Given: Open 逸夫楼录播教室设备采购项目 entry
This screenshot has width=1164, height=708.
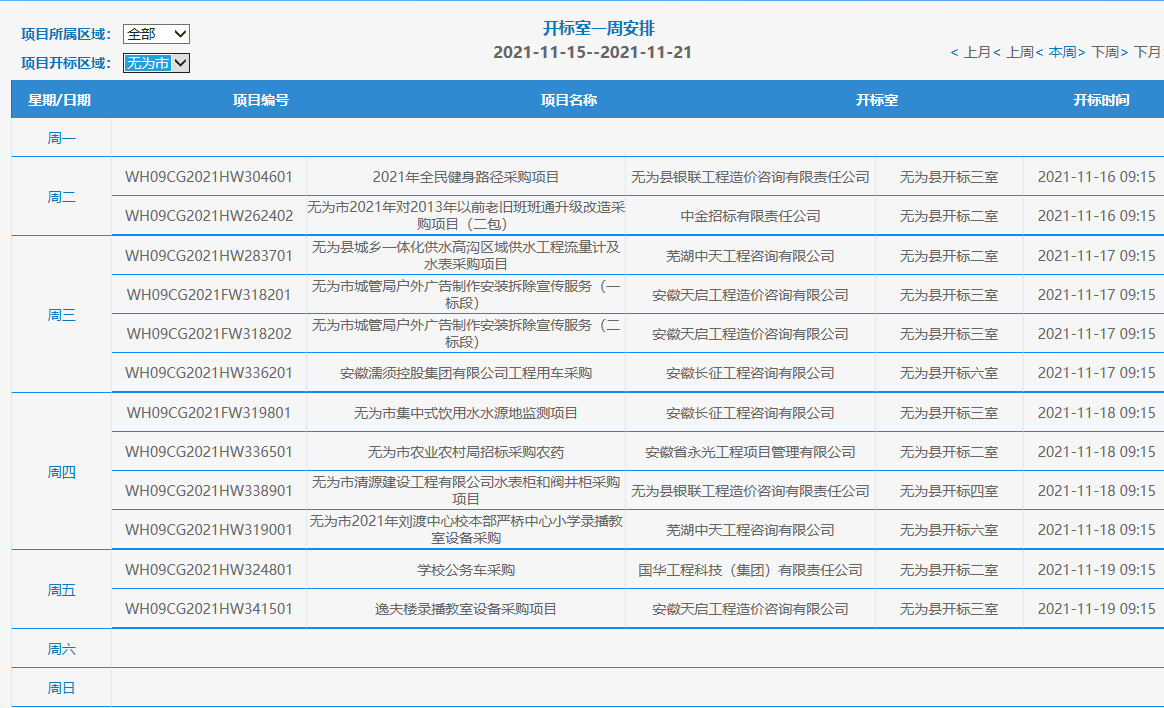Looking at the screenshot, I should pyautogui.click(x=466, y=609).
